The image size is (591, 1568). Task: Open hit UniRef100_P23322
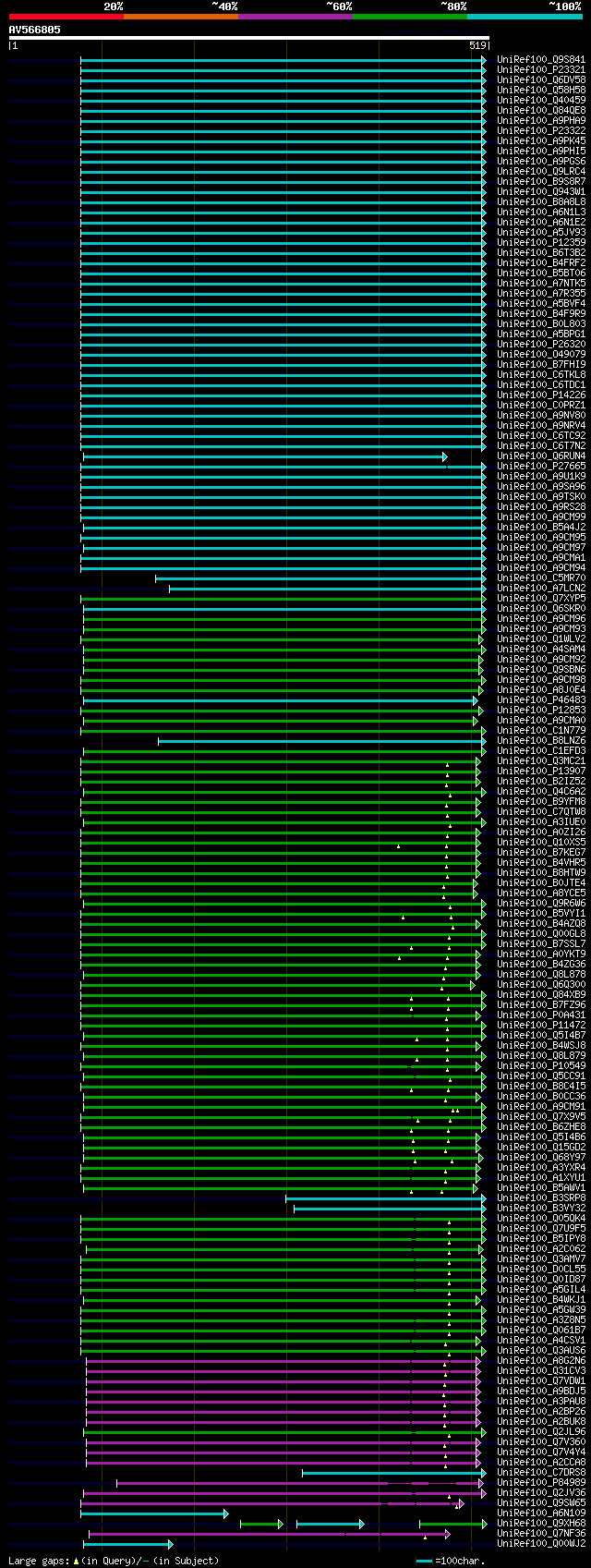(x=541, y=131)
